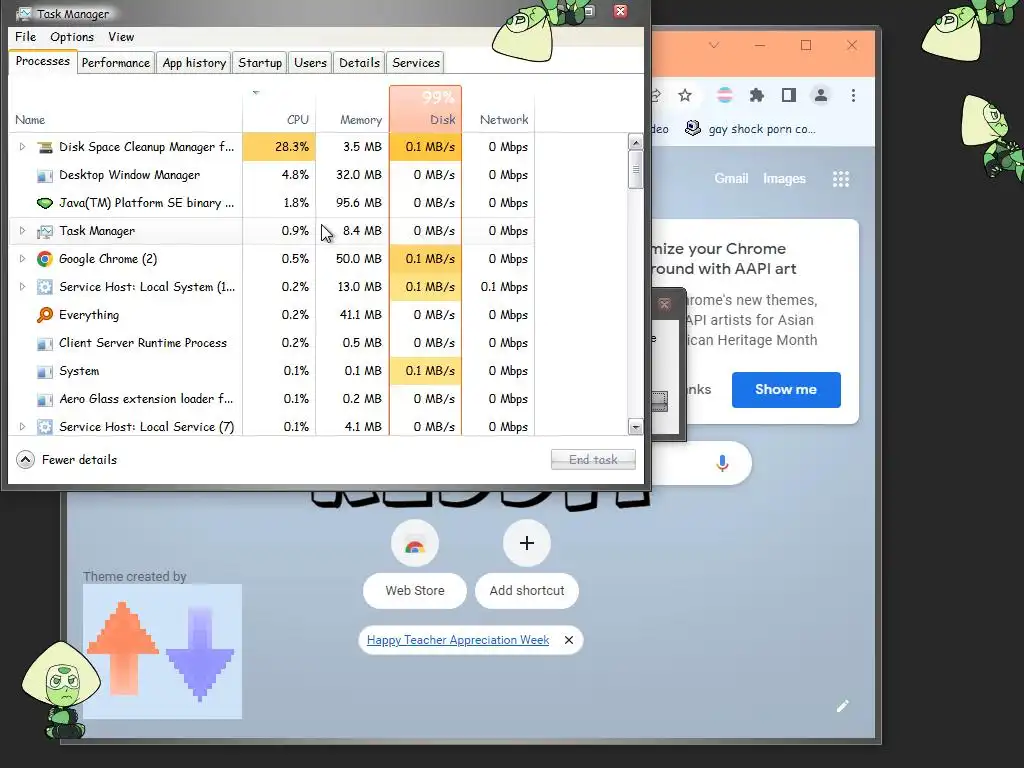
Task: Sort processes by the CPU column header
Action: pos(279,108)
